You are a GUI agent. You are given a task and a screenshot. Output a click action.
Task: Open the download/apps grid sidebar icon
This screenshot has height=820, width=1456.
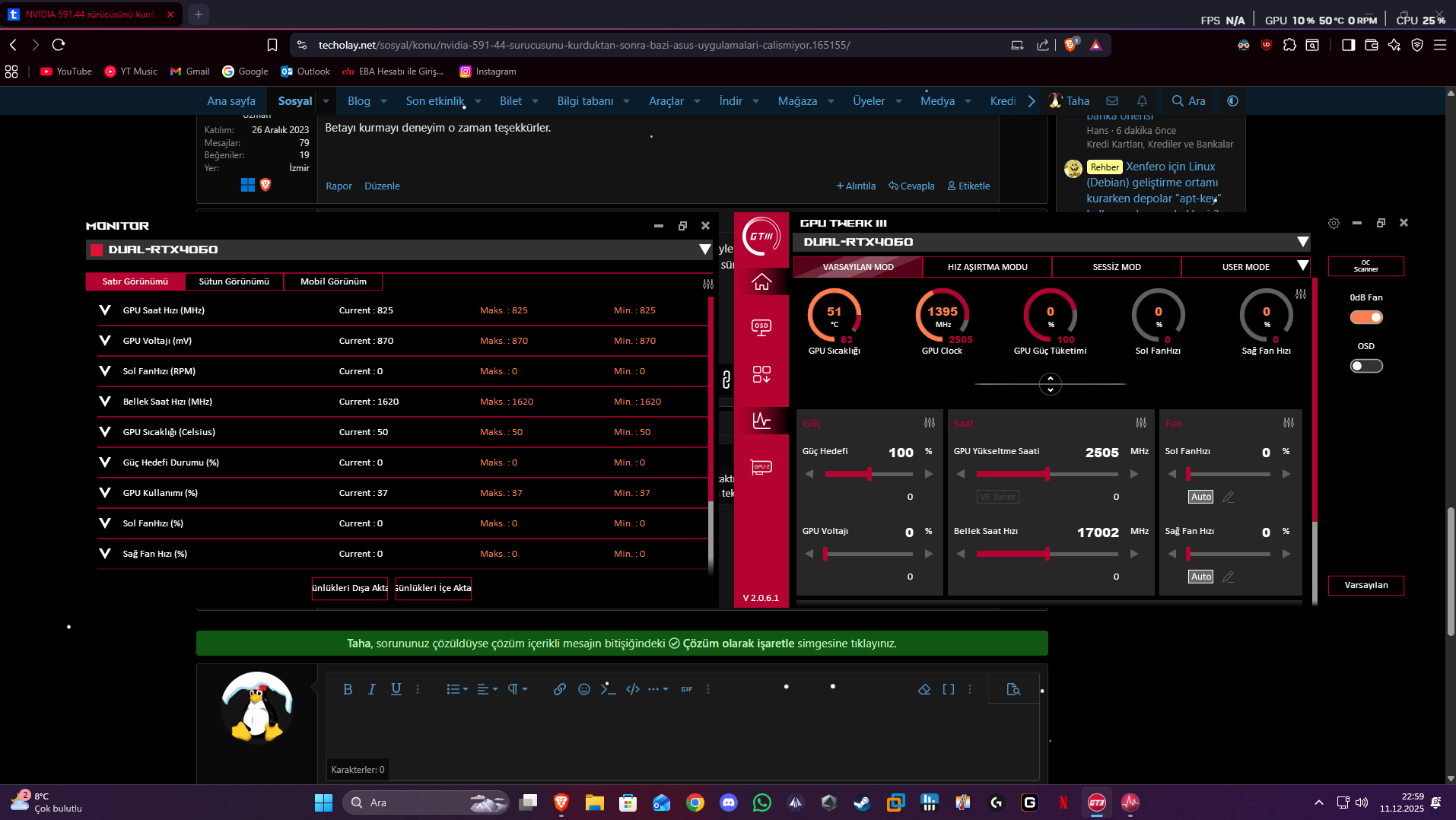click(x=761, y=374)
